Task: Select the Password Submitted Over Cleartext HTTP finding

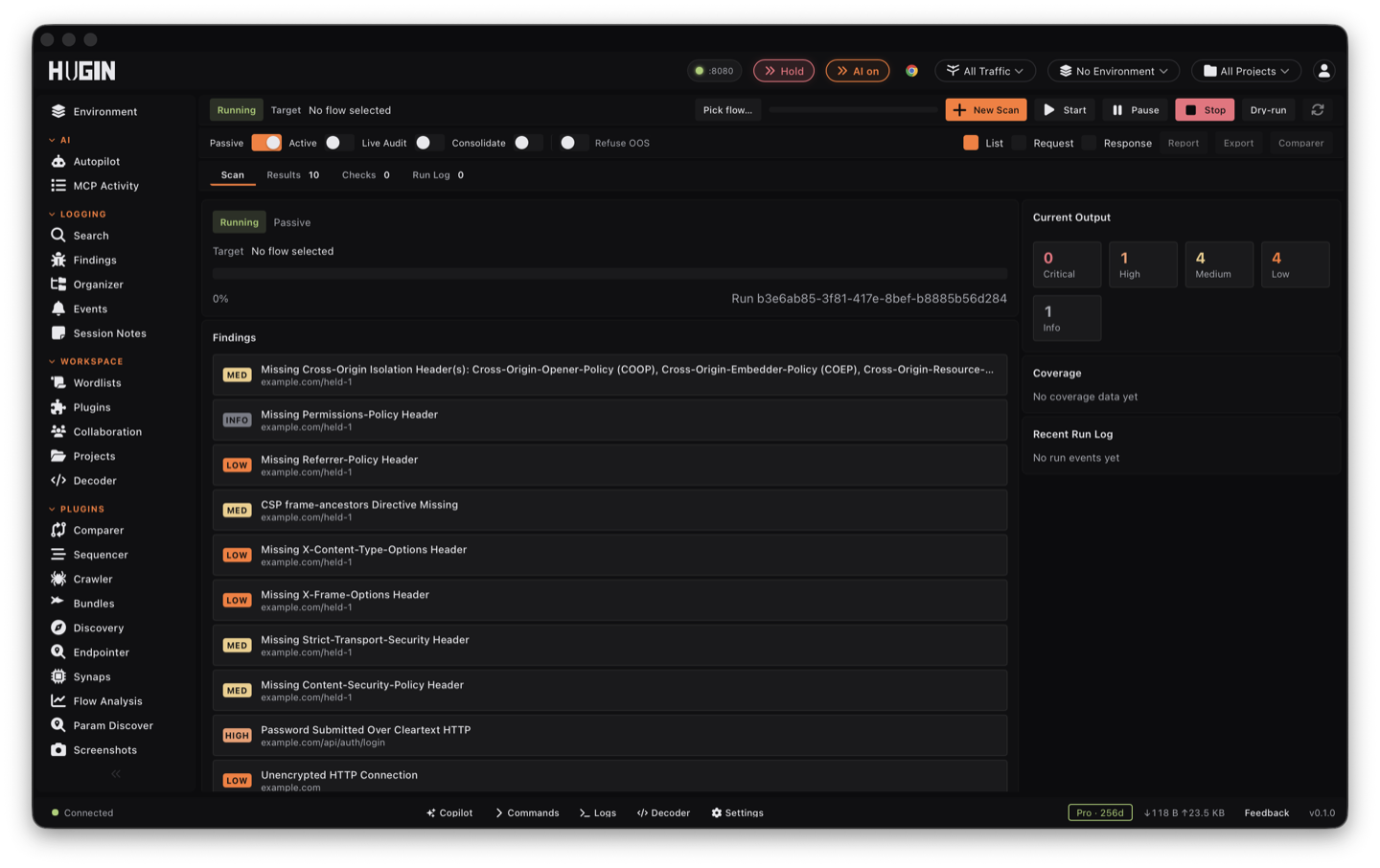Action: click(609, 735)
